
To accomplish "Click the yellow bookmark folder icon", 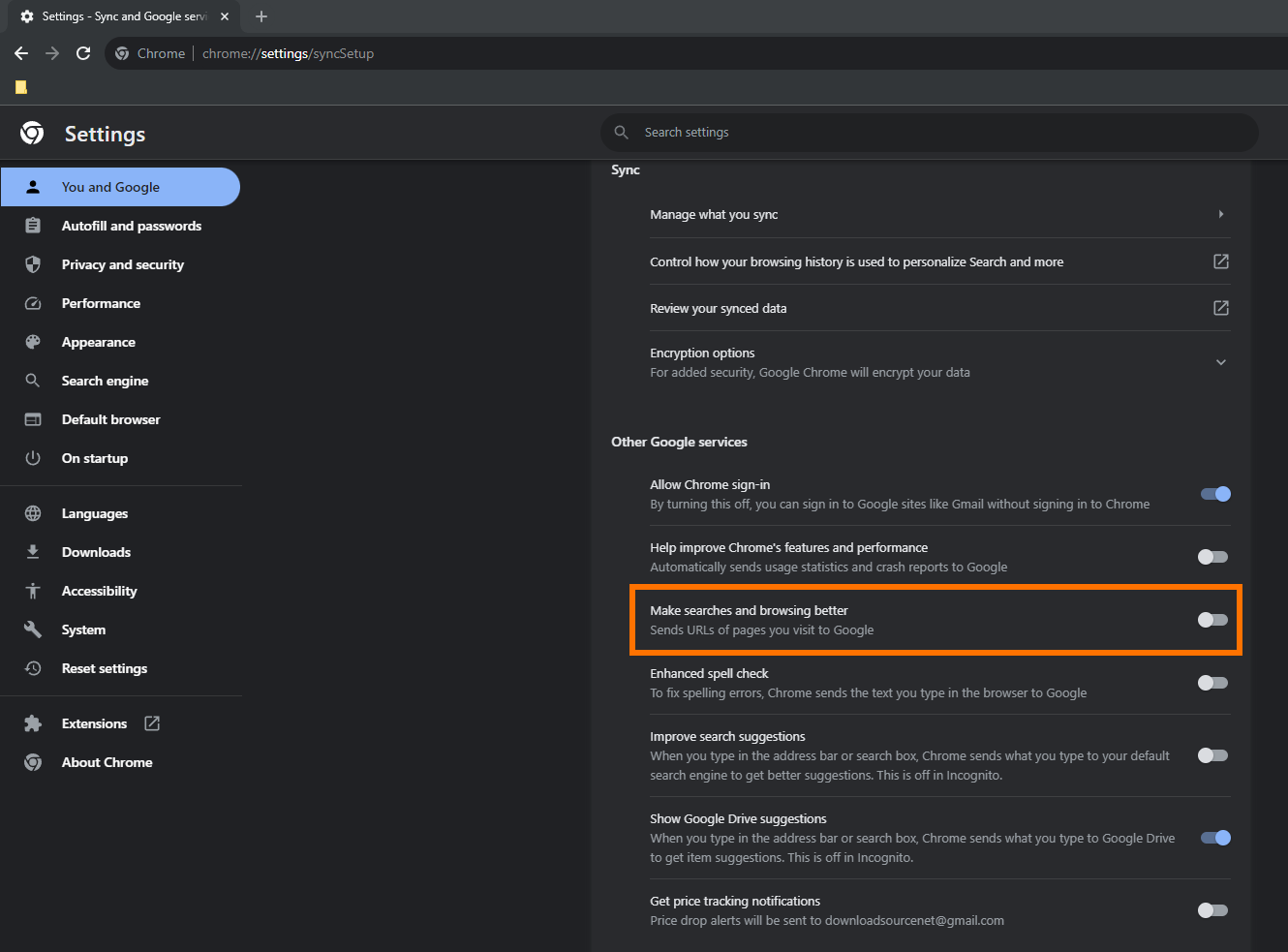I will tap(21, 87).
